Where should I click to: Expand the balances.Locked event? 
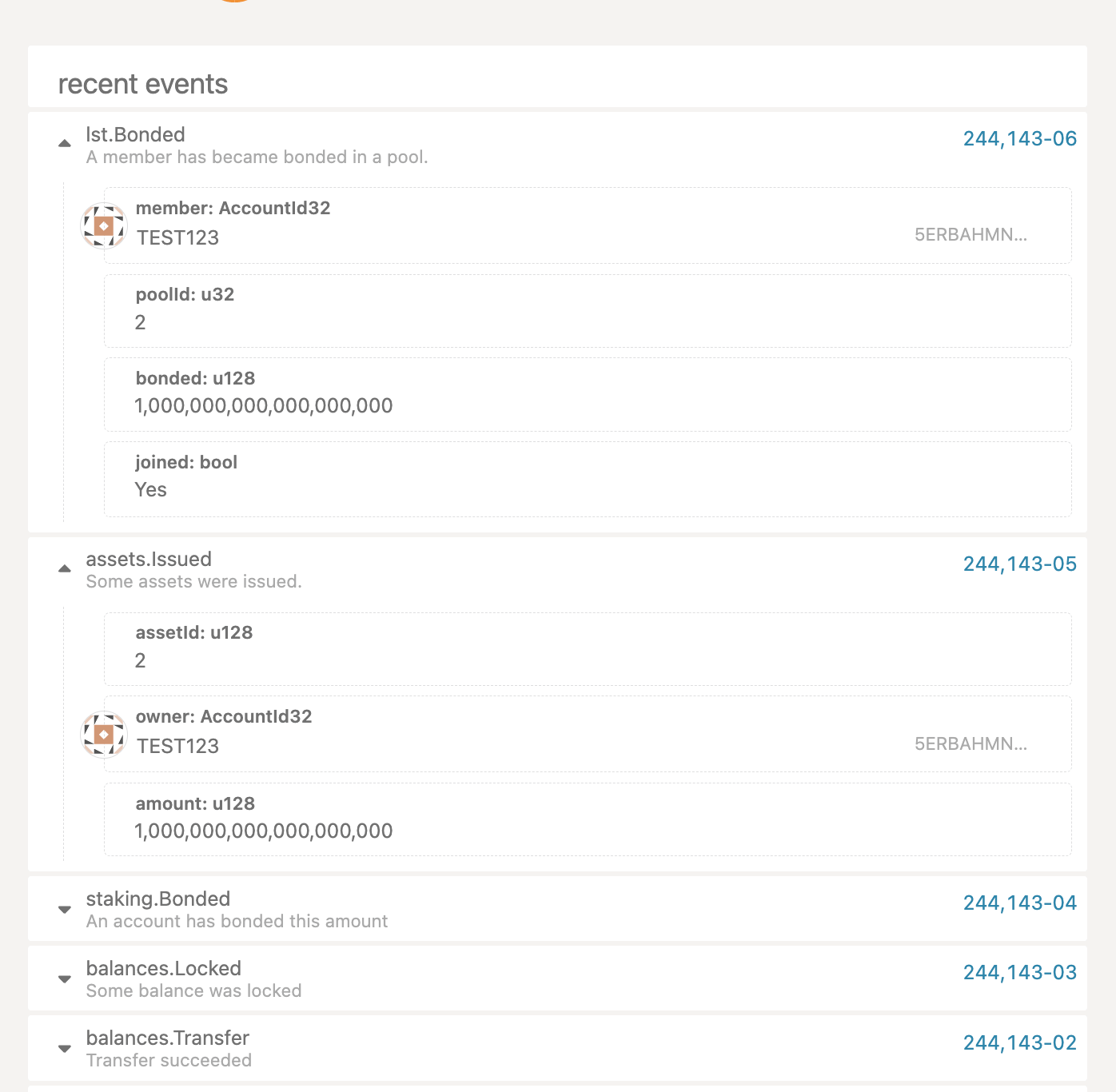64,978
